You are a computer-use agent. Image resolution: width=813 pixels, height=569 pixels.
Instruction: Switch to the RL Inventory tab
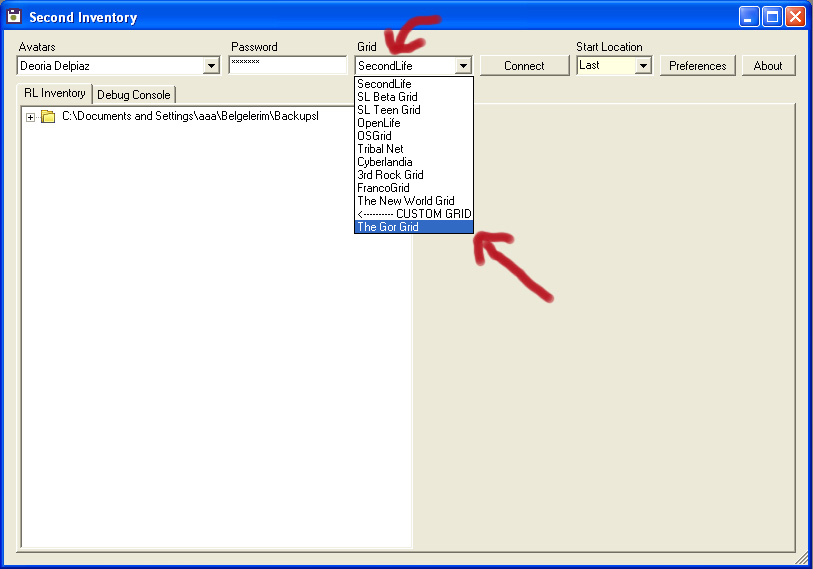54,93
